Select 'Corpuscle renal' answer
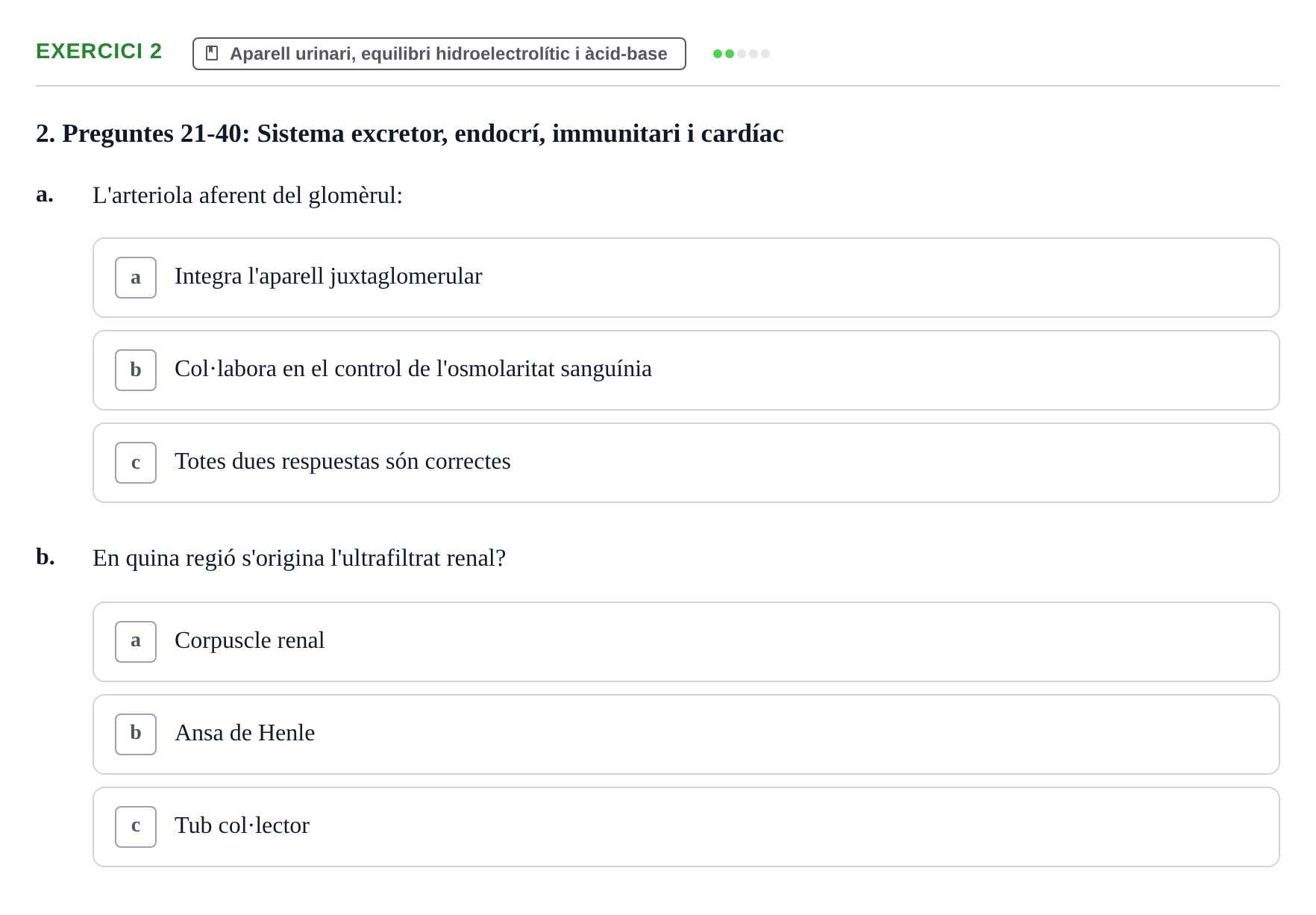Image resolution: width=1316 pixels, height=915 pixels. pyautogui.click(x=686, y=642)
